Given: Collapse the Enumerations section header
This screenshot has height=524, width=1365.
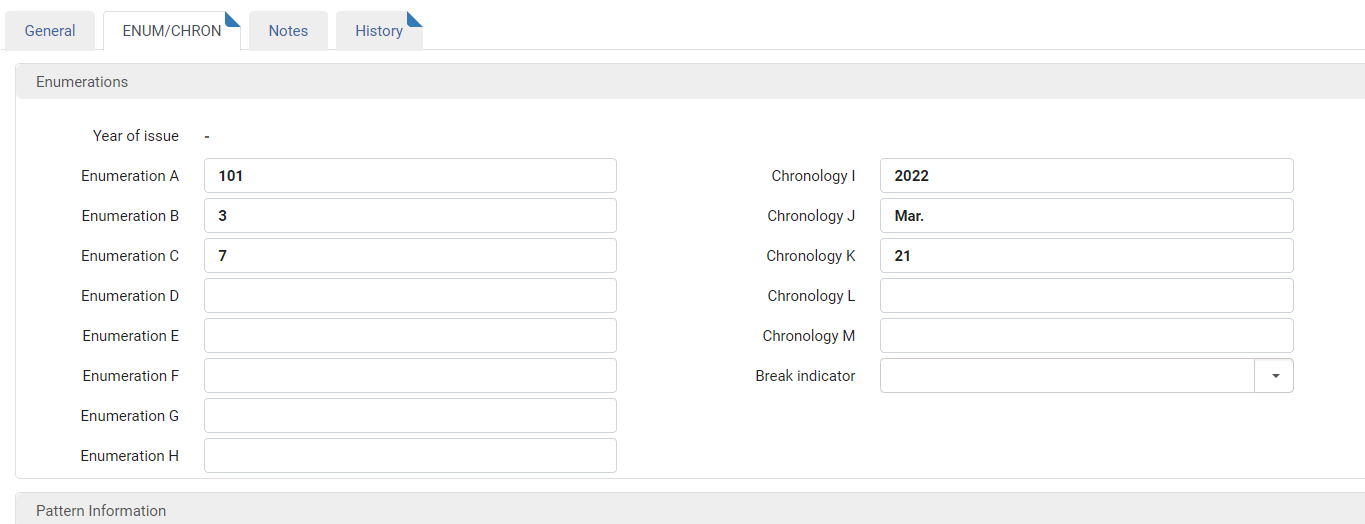Looking at the screenshot, I should [x=690, y=82].
